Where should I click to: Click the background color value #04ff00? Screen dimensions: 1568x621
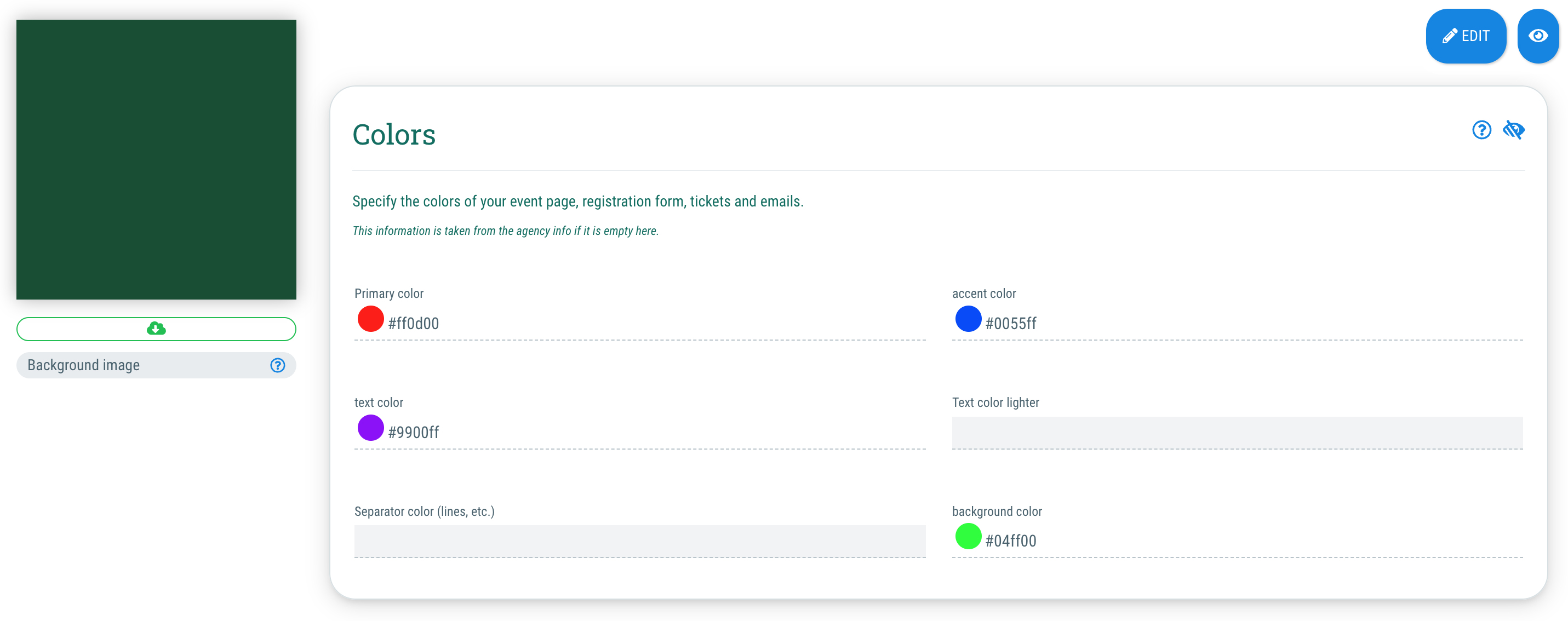click(x=1010, y=540)
